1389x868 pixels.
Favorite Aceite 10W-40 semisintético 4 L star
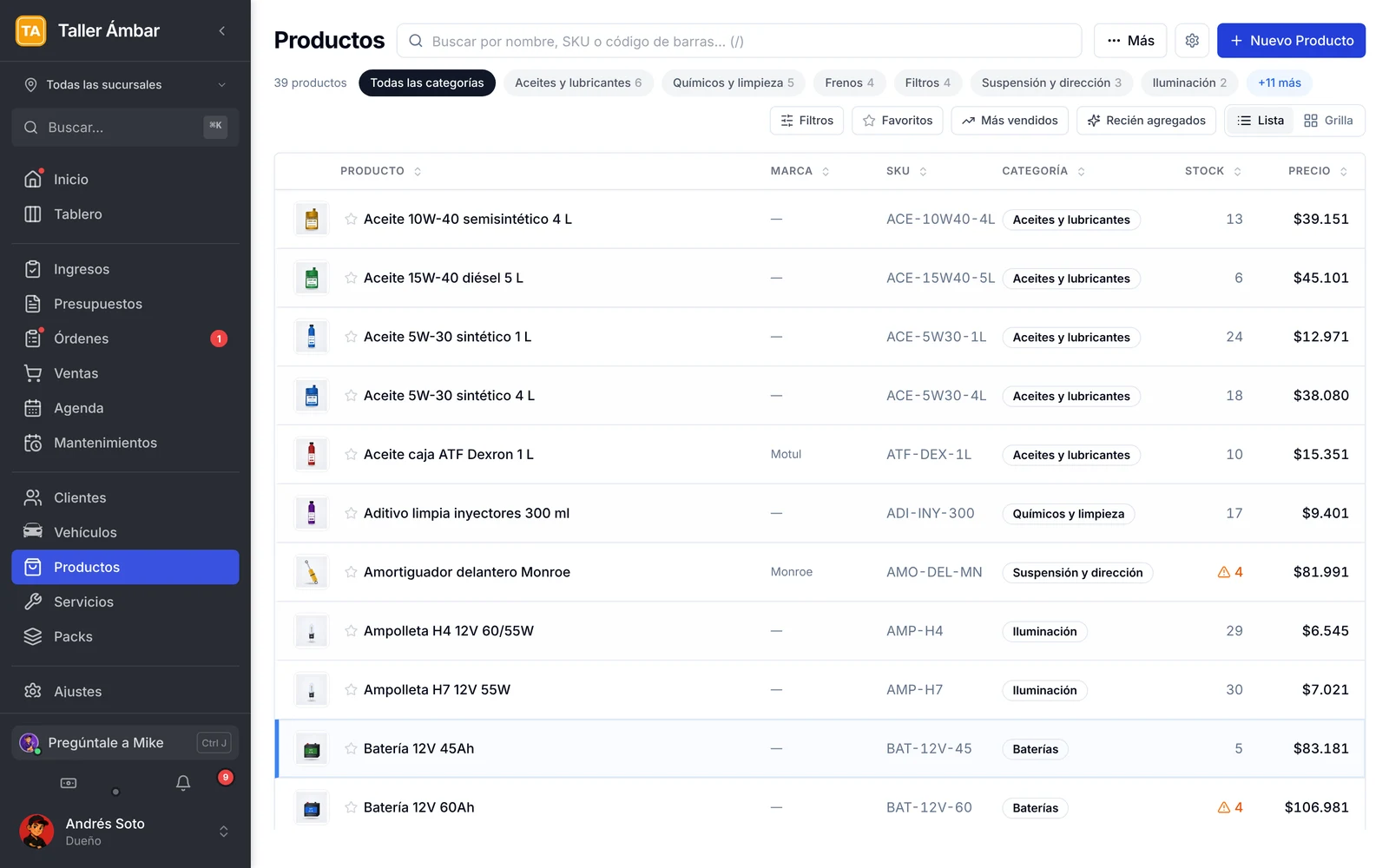point(351,219)
